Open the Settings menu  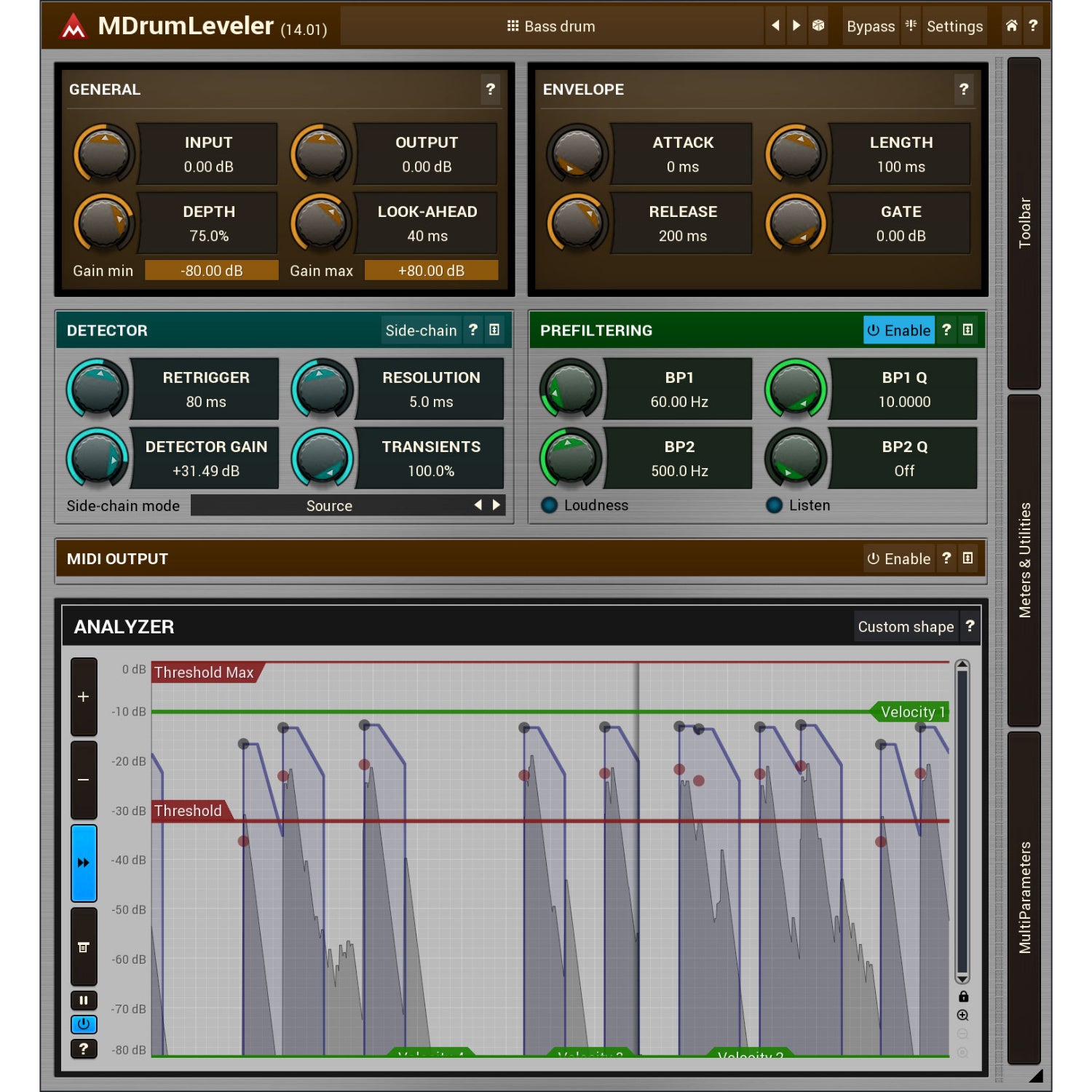point(954,26)
